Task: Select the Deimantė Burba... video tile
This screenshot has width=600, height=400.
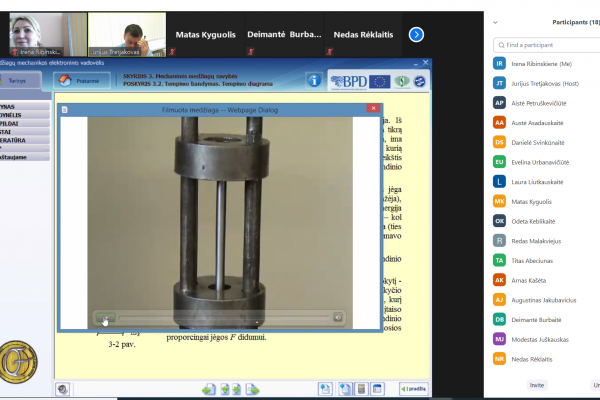Action: click(x=284, y=34)
